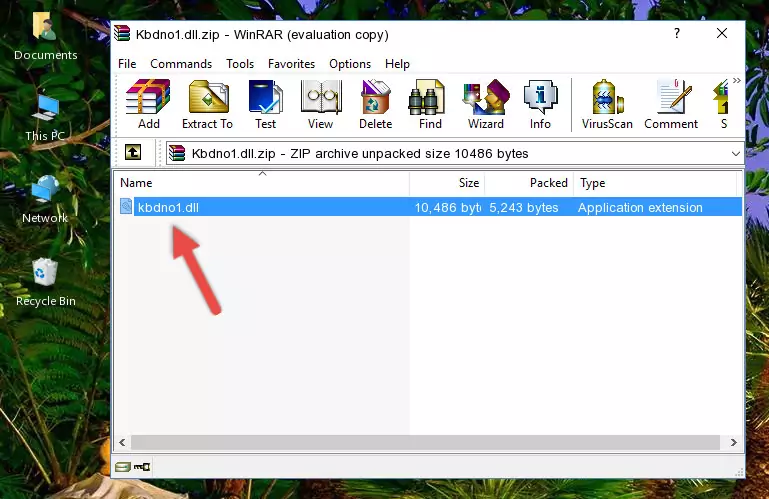The image size is (769, 499).
Task: Click the Extract To toolbar icon
Action: click(x=207, y=105)
